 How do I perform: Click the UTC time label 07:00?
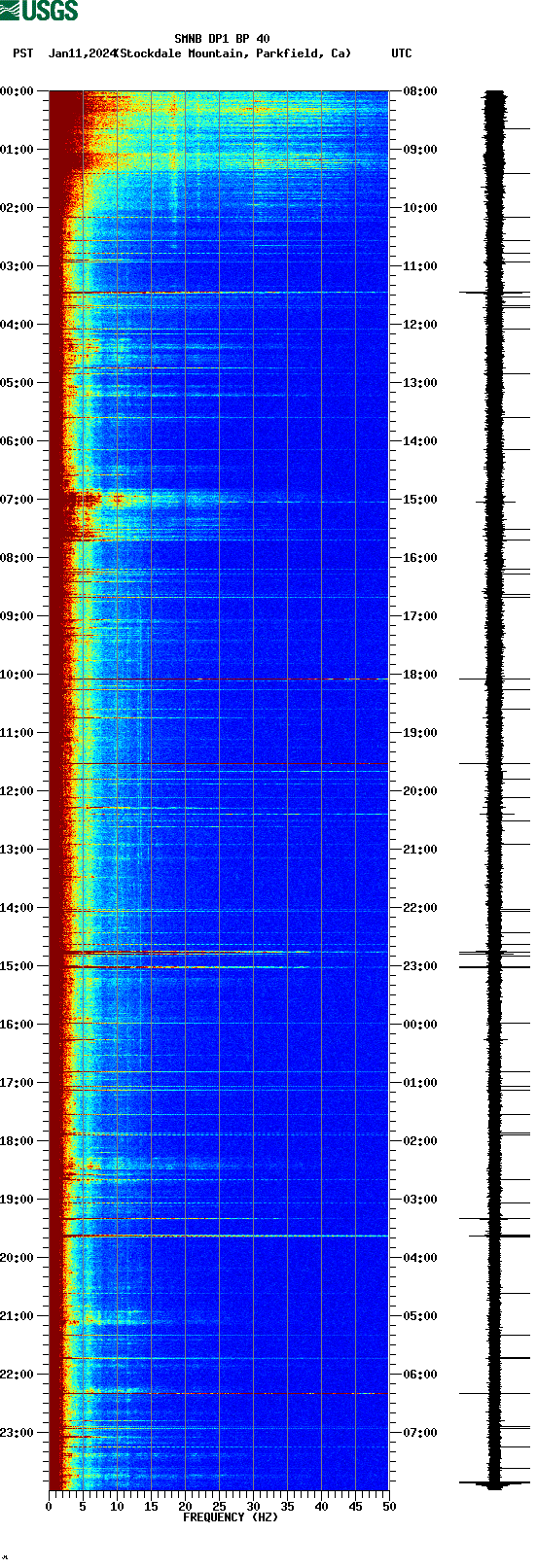pos(420,1433)
